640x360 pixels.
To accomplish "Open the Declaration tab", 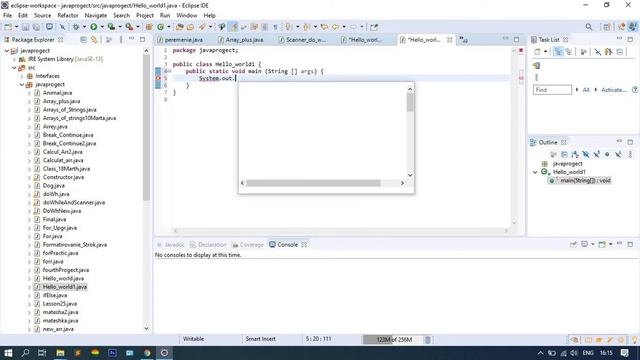I will pyautogui.click(x=208, y=244).
